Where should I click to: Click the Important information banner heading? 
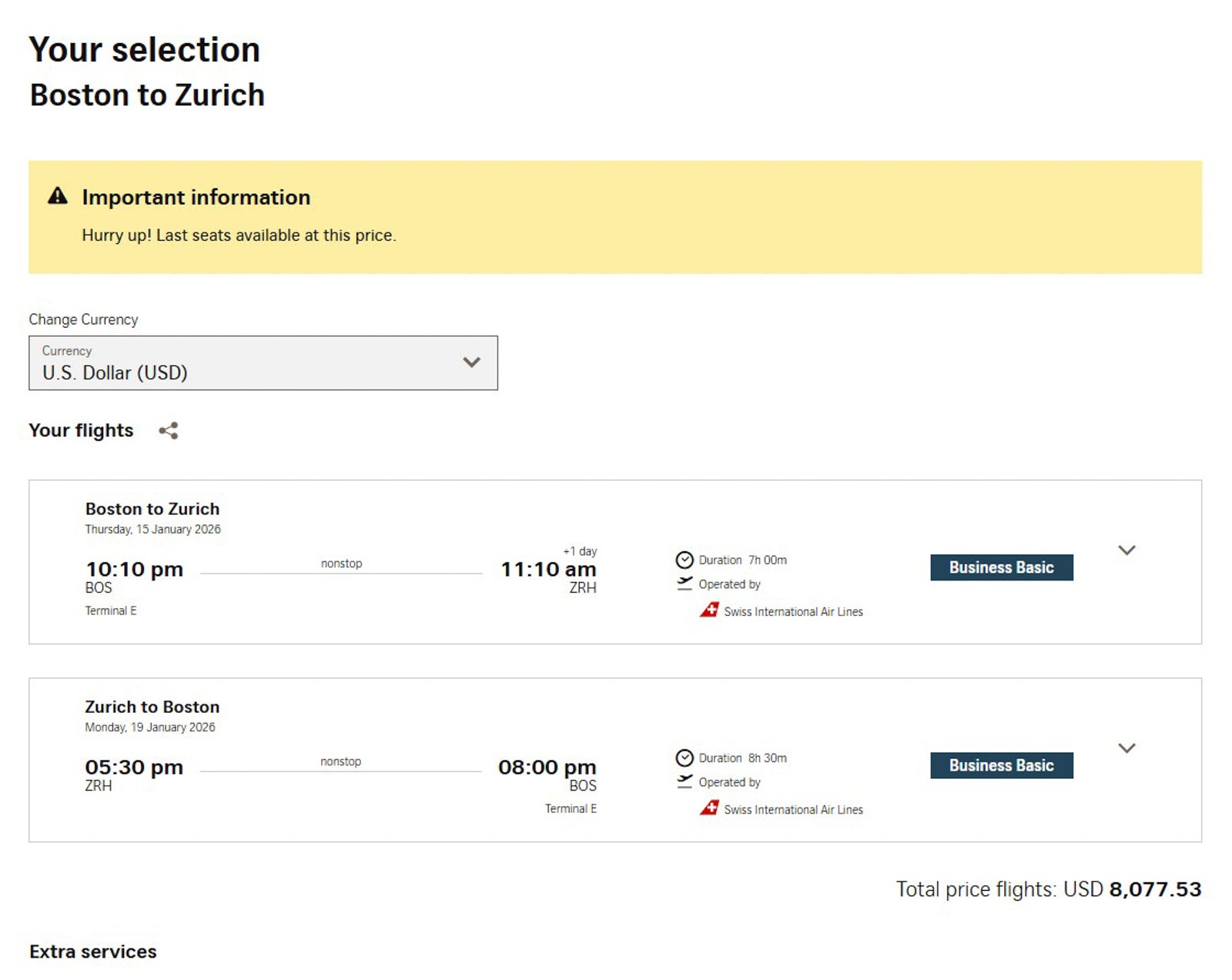[x=196, y=197]
